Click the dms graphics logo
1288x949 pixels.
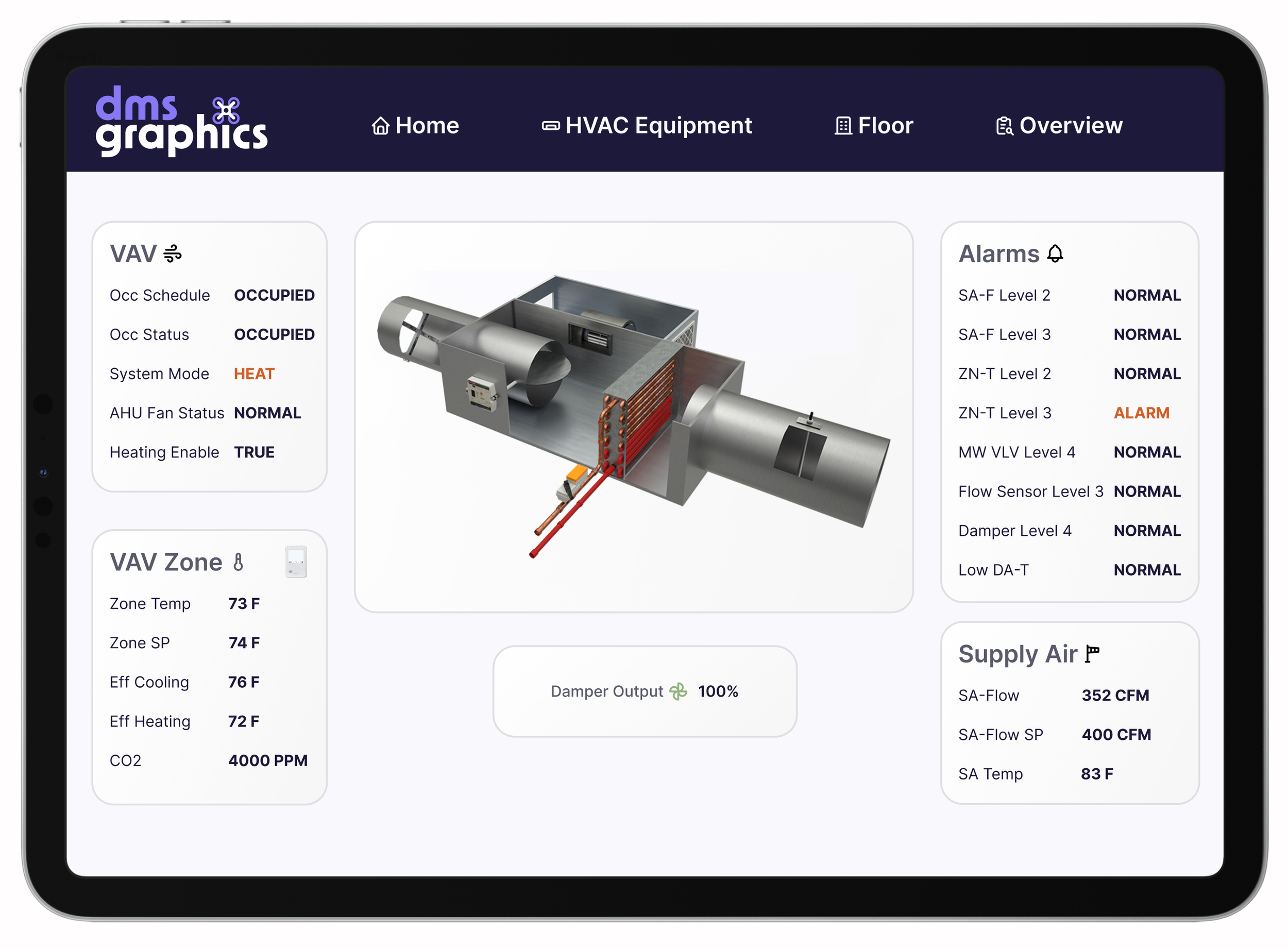[181, 121]
